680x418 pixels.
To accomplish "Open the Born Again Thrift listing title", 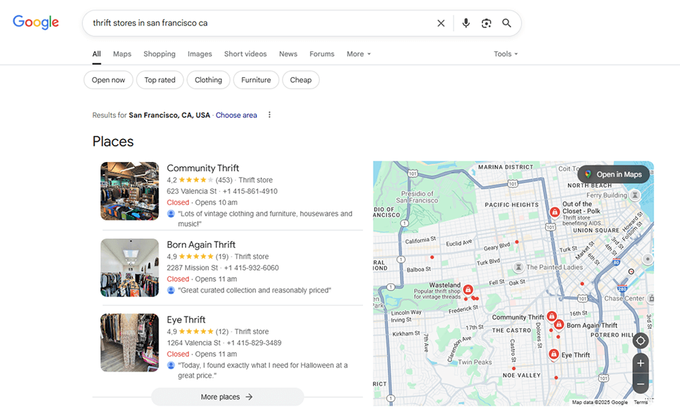I will point(201,245).
